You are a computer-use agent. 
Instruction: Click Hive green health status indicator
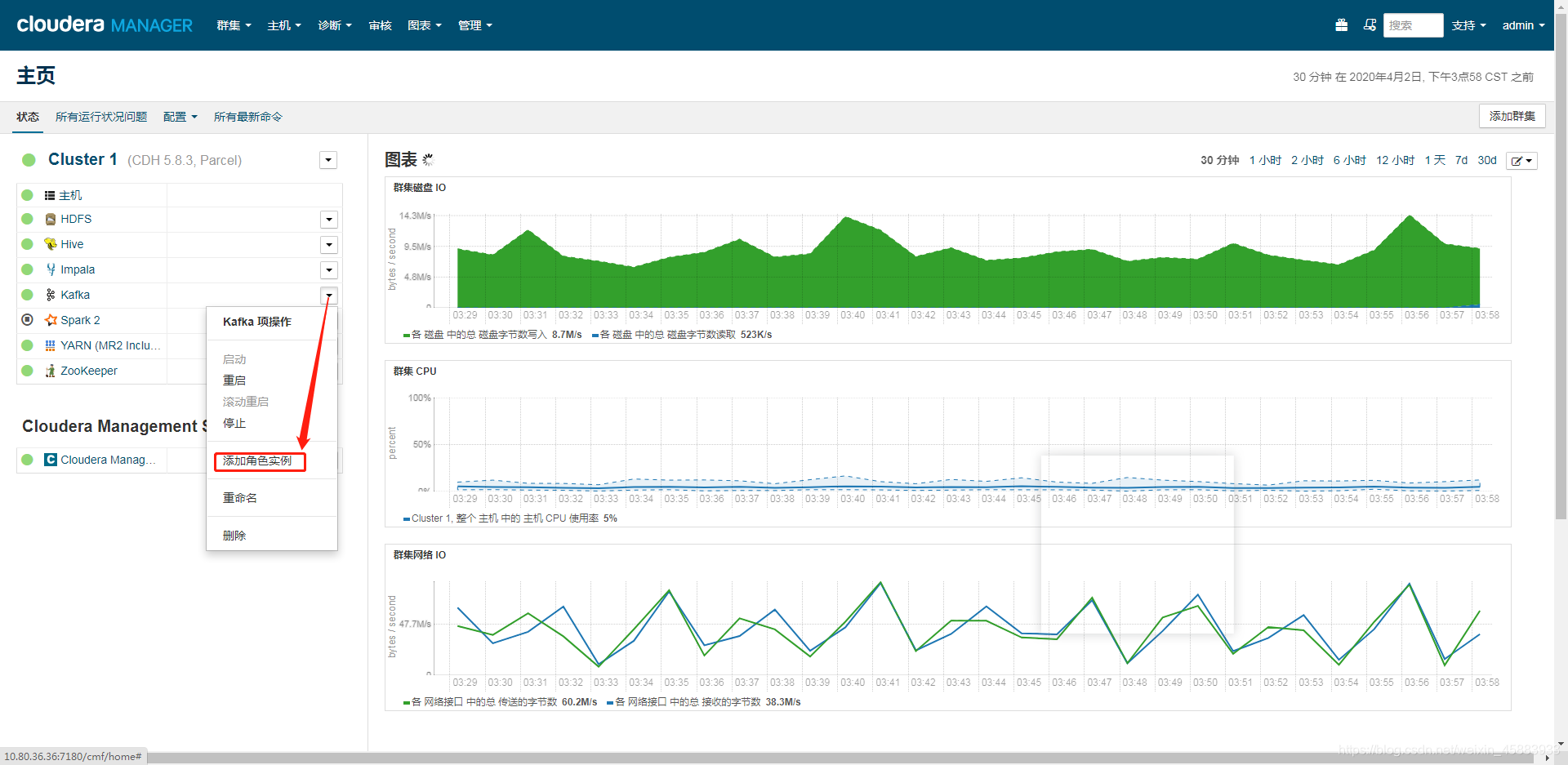tap(27, 244)
